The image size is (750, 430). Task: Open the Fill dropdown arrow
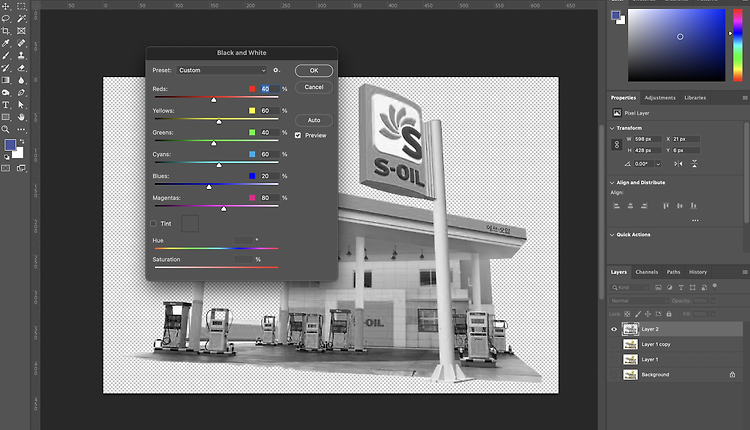point(713,314)
